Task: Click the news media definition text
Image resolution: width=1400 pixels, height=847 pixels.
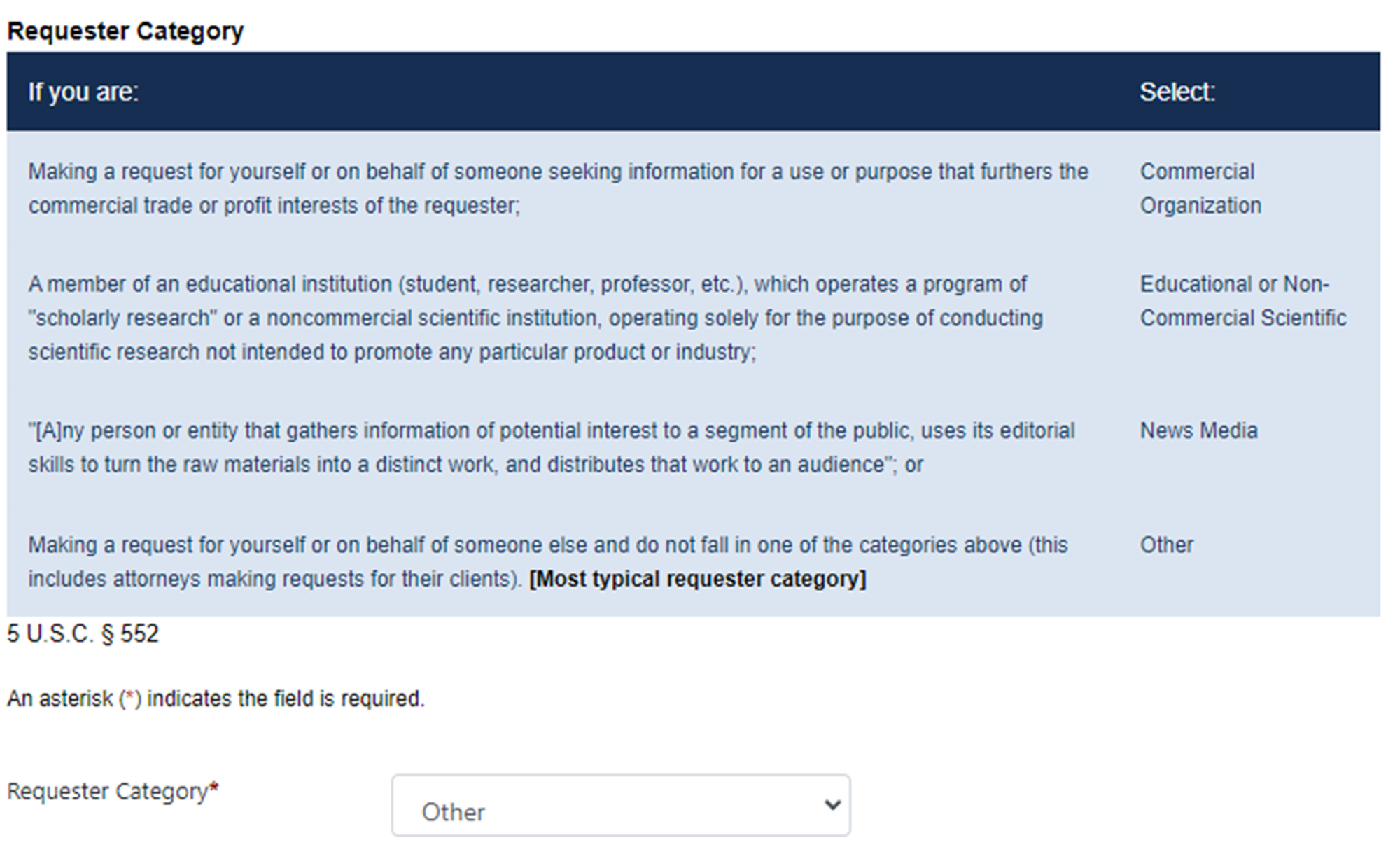Action: [552, 447]
